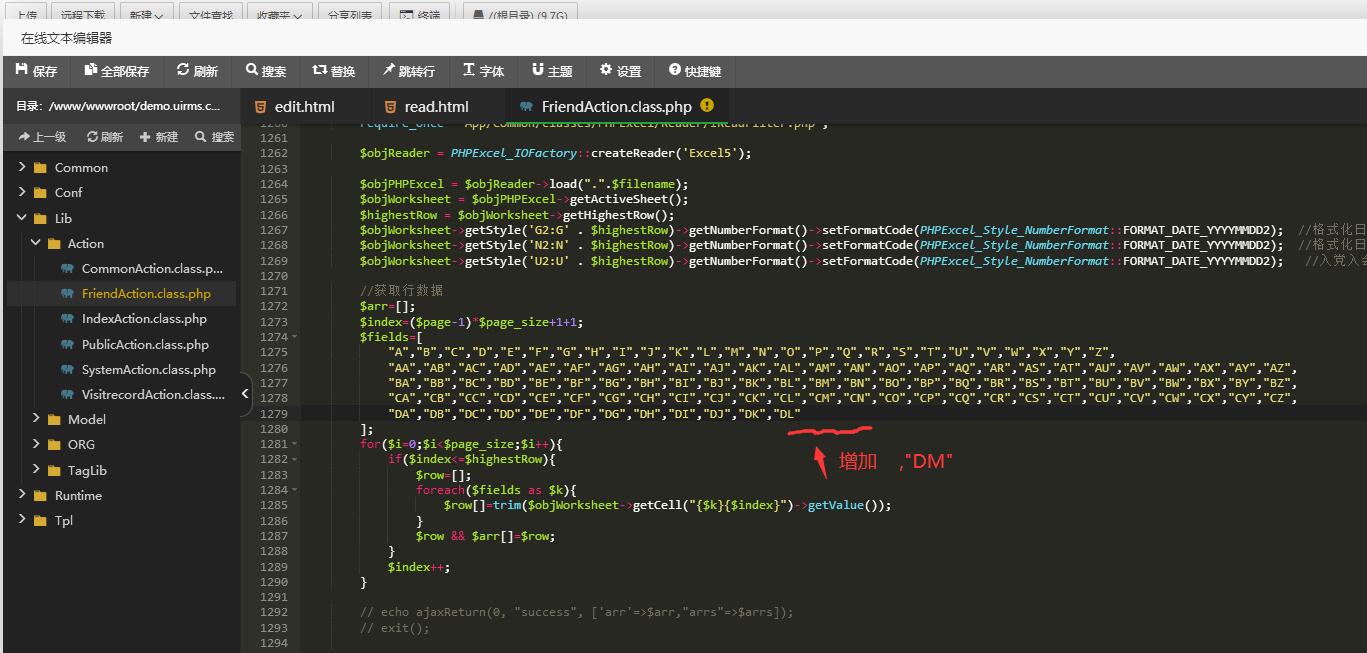This screenshot has width=1367, height=653.
Task: Click 全部保存 (Save All) in the editor toolbar
Action: [x=117, y=71]
